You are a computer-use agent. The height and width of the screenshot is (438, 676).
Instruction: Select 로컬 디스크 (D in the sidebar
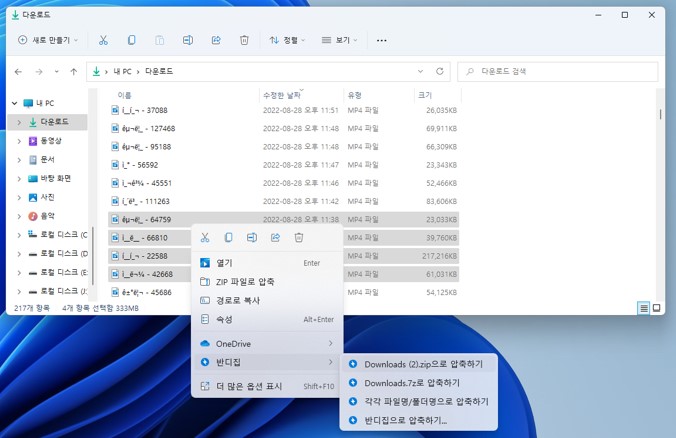point(64,253)
